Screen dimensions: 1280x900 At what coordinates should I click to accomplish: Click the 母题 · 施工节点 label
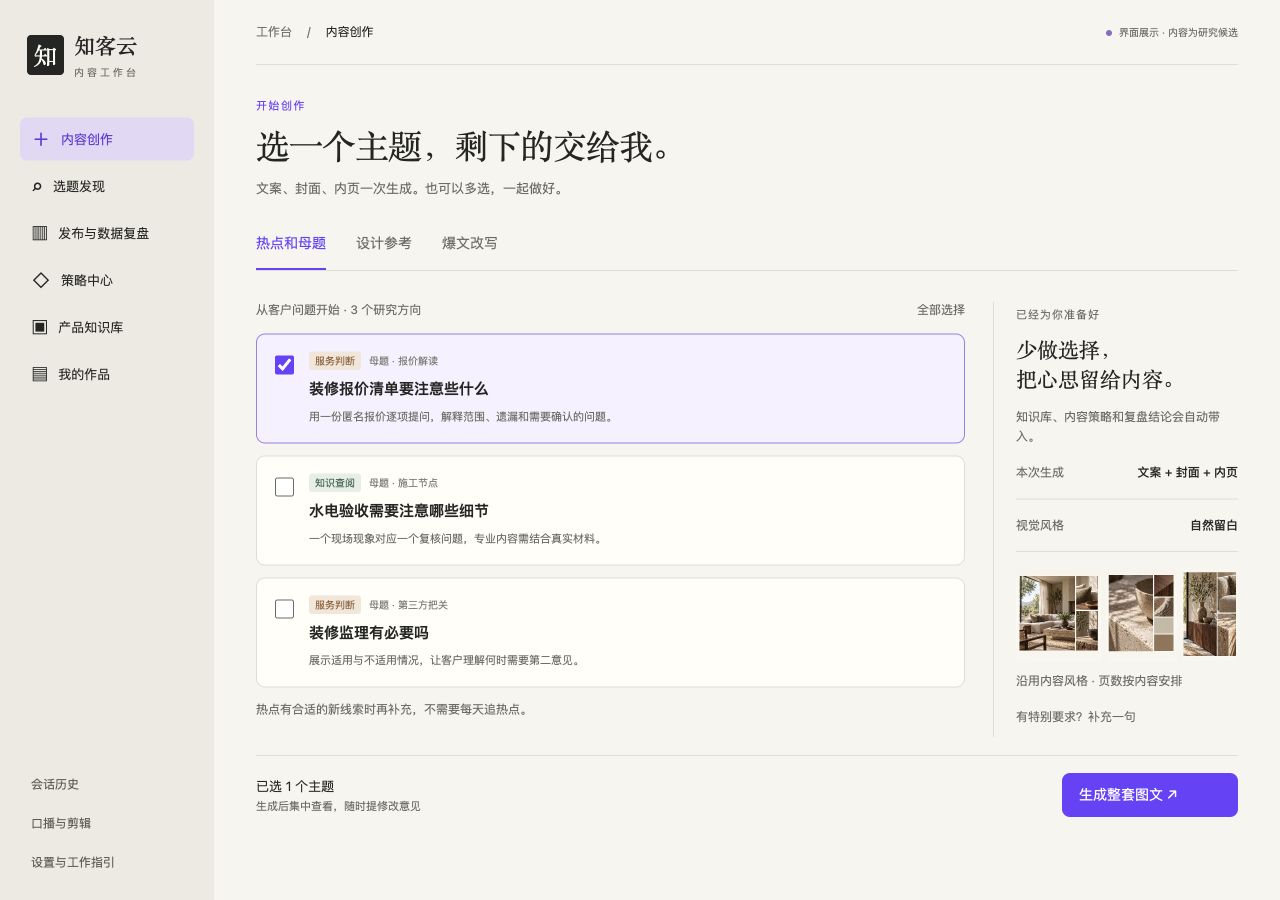click(x=403, y=483)
